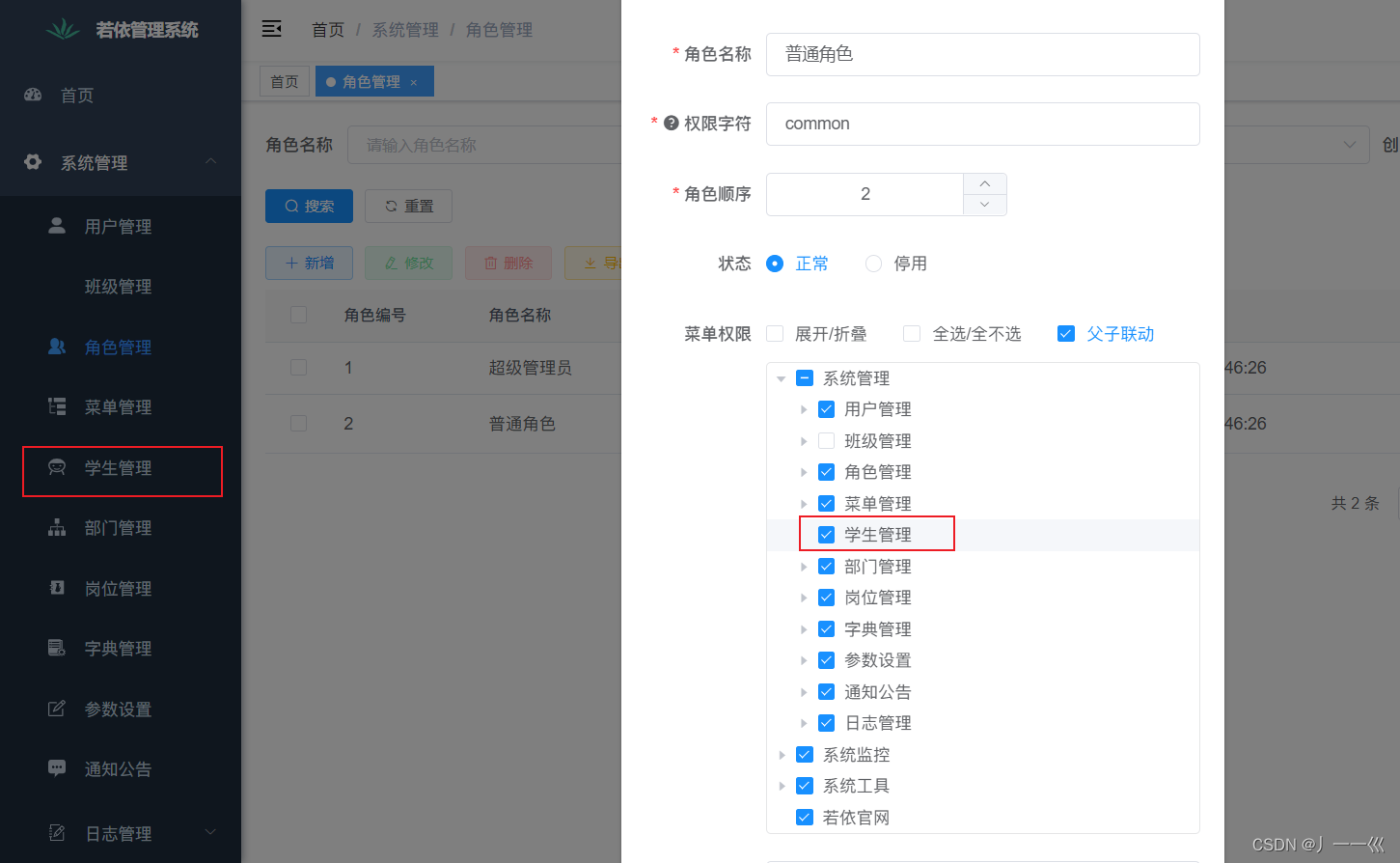Screen dimensions: 1400x863
Task: Click the tree-table icon for 菜单管理
Action: click(x=57, y=406)
